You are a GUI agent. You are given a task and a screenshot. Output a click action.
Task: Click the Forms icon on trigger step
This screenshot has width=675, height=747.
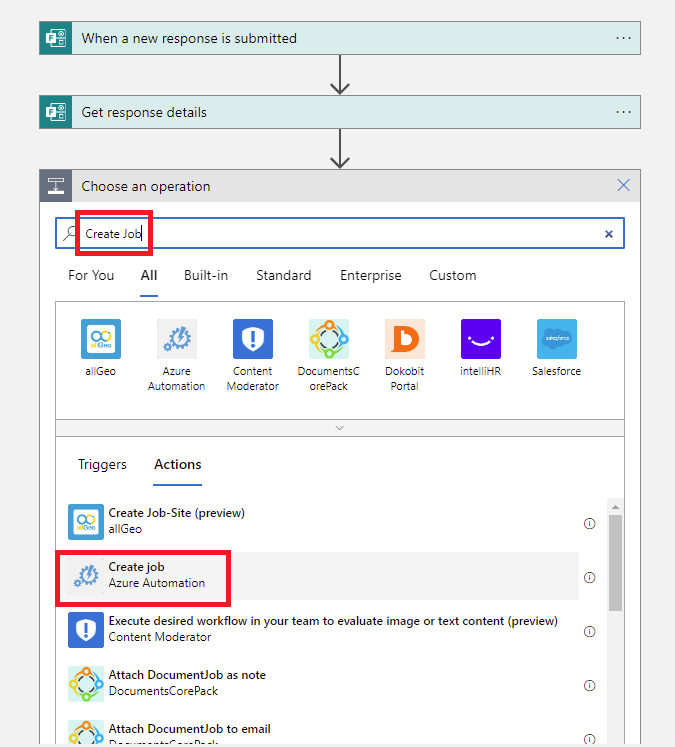56,38
